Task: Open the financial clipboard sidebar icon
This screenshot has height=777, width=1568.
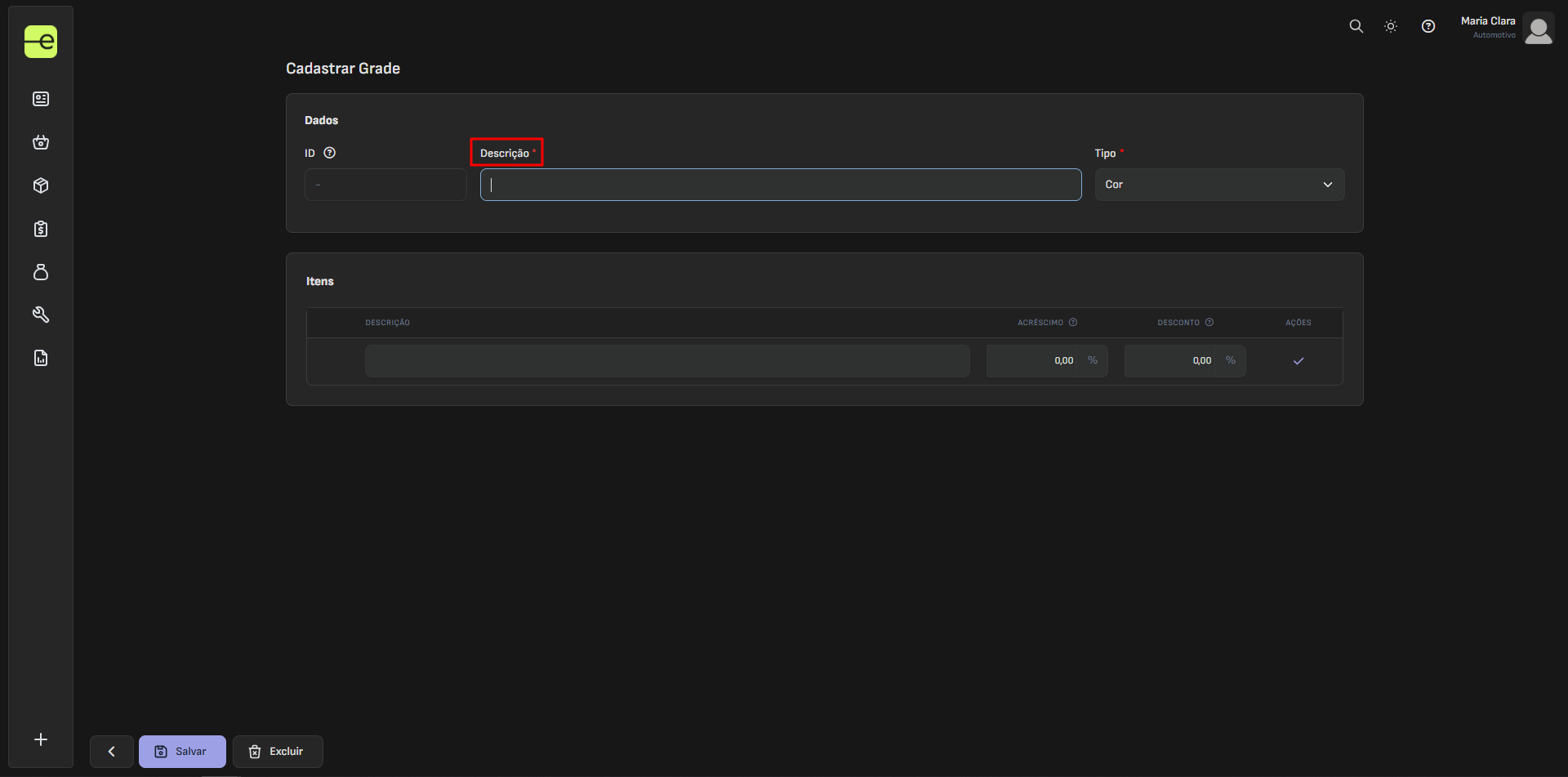Action: pyautogui.click(x=41, y=229)
